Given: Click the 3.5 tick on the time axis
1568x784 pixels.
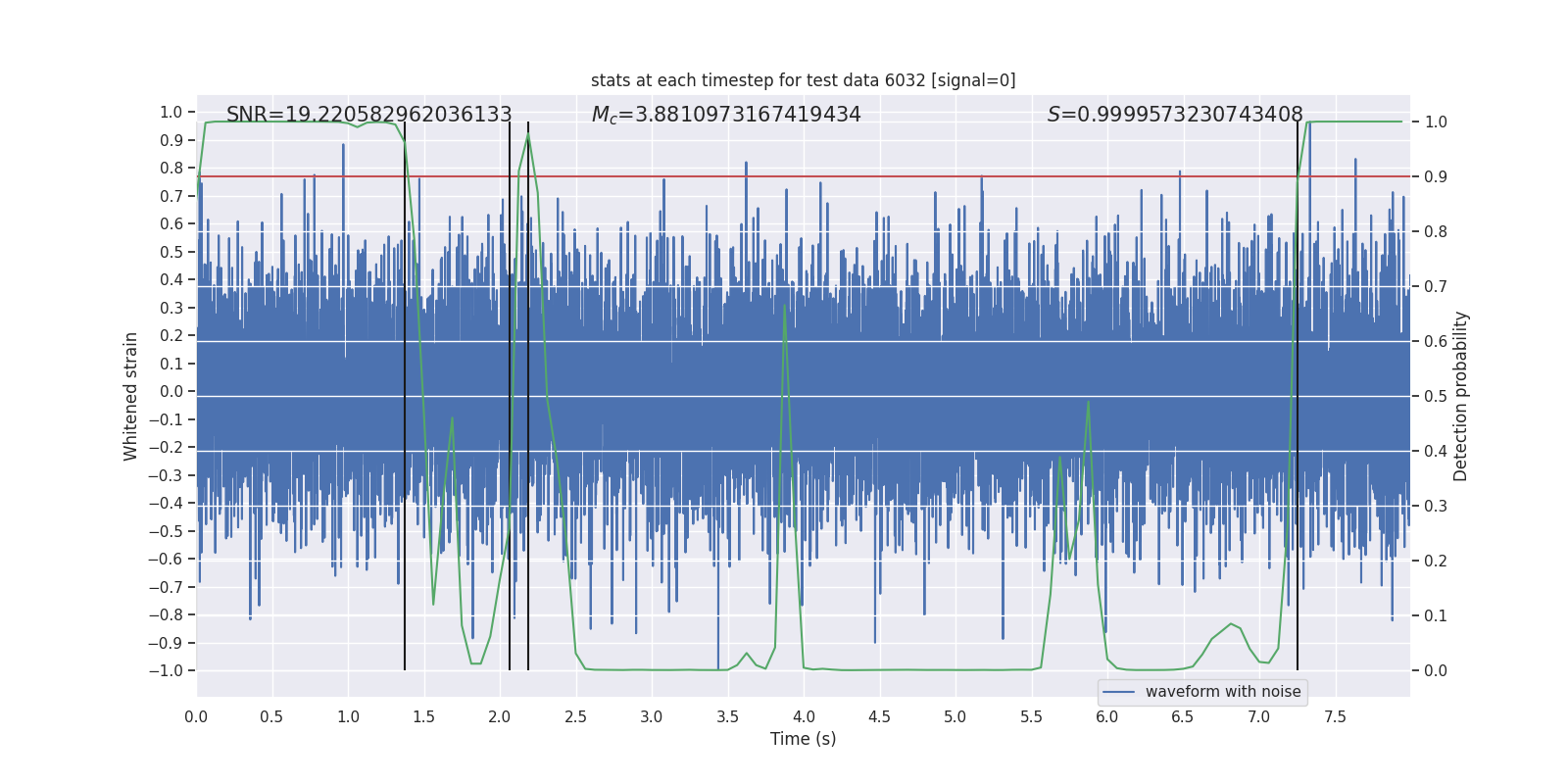Looking at the screenshot, I should [x=727, y=716].
